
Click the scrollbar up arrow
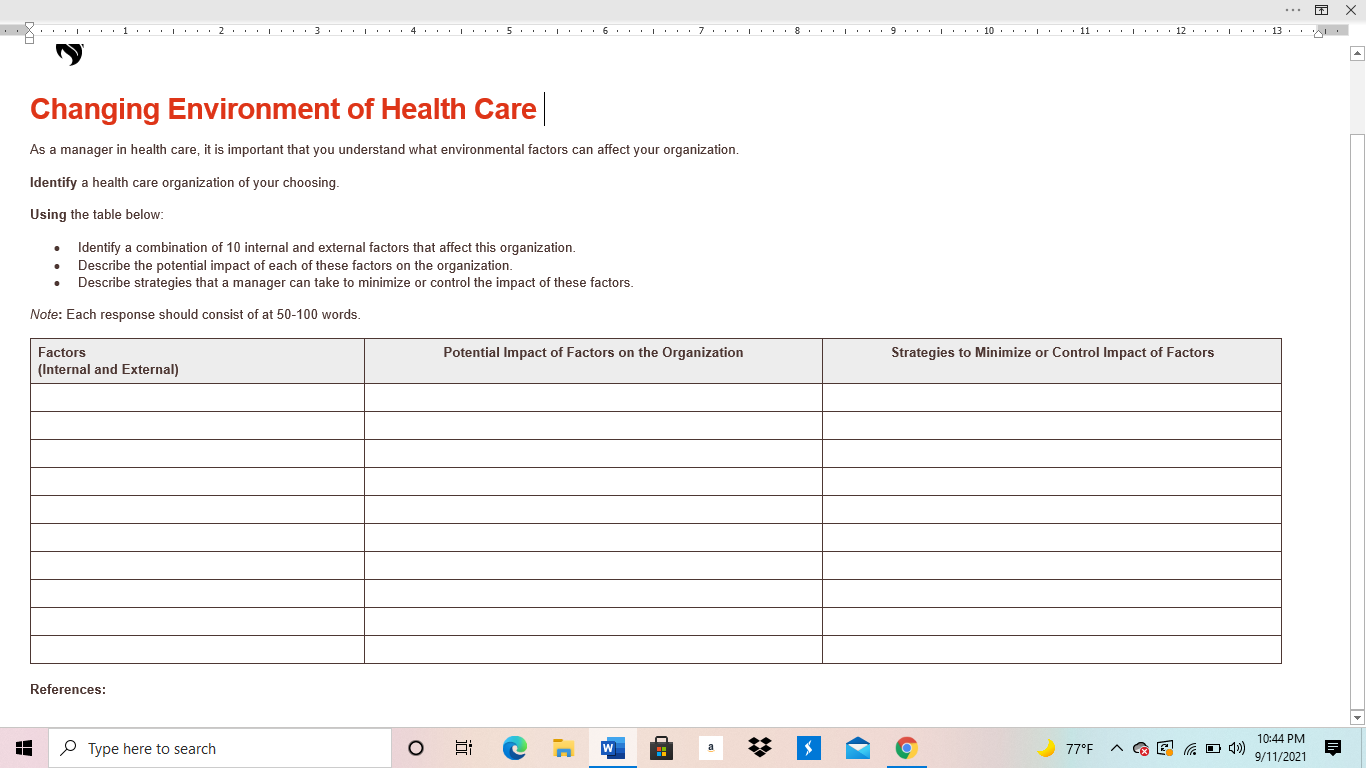pyautogui.click(x=1357, y=53)
